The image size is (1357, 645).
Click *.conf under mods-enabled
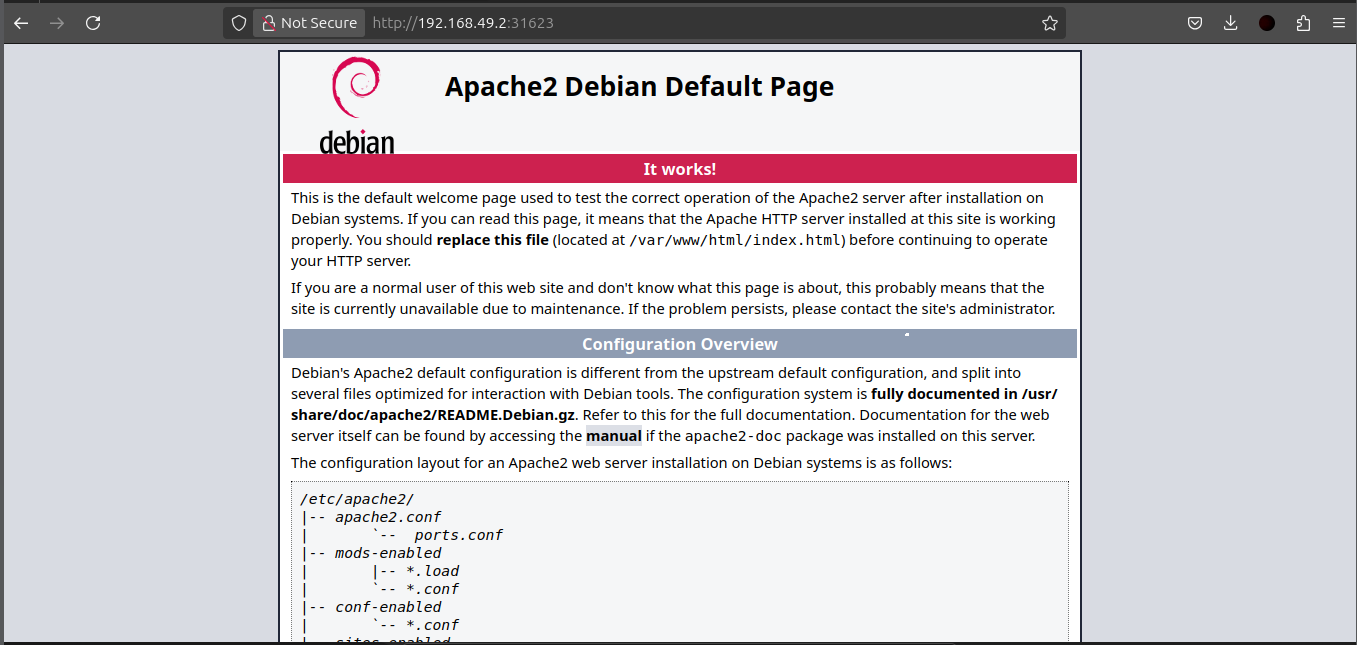pos(432,589)
